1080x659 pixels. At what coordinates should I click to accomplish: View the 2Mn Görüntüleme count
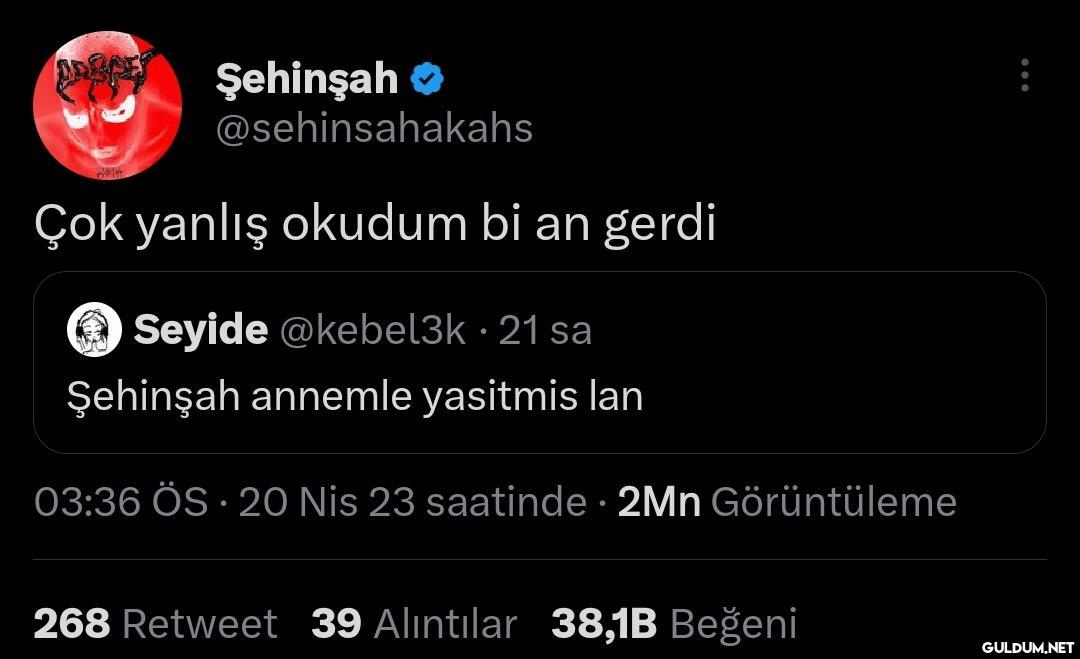[786, 502]
